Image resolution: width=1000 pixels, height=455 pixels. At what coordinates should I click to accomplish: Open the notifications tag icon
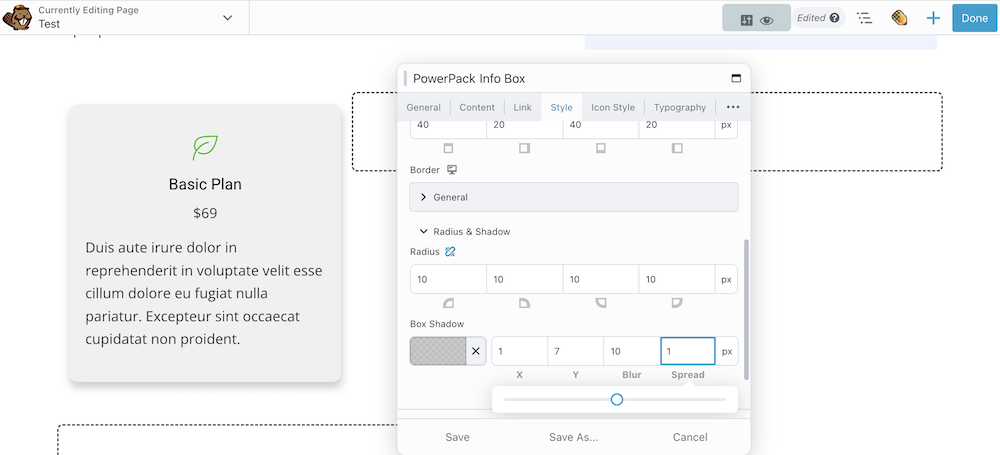(899, 18)
